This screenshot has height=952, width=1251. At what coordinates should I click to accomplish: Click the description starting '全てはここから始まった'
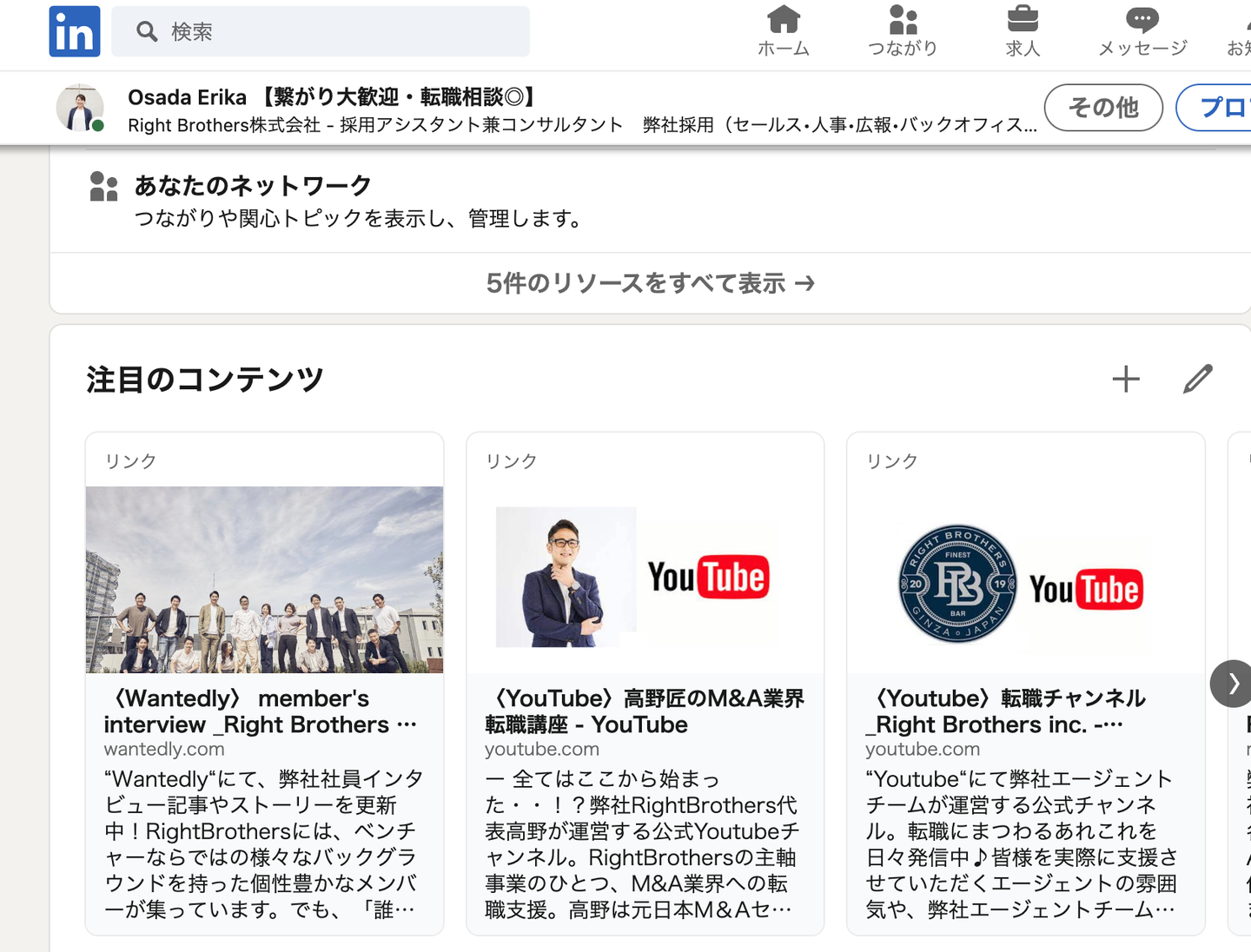(643, 844)
